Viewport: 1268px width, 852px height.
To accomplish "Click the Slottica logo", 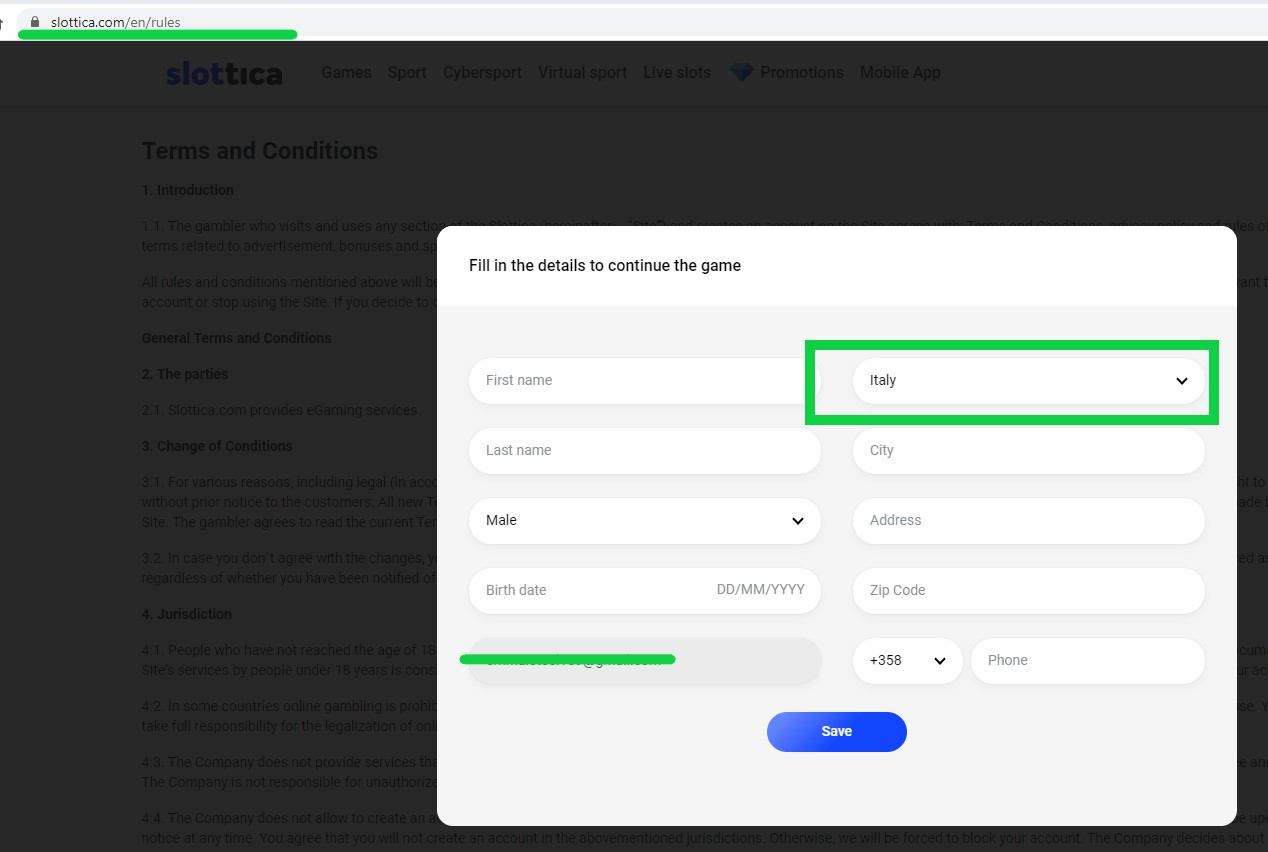I will tap(224, 73).
